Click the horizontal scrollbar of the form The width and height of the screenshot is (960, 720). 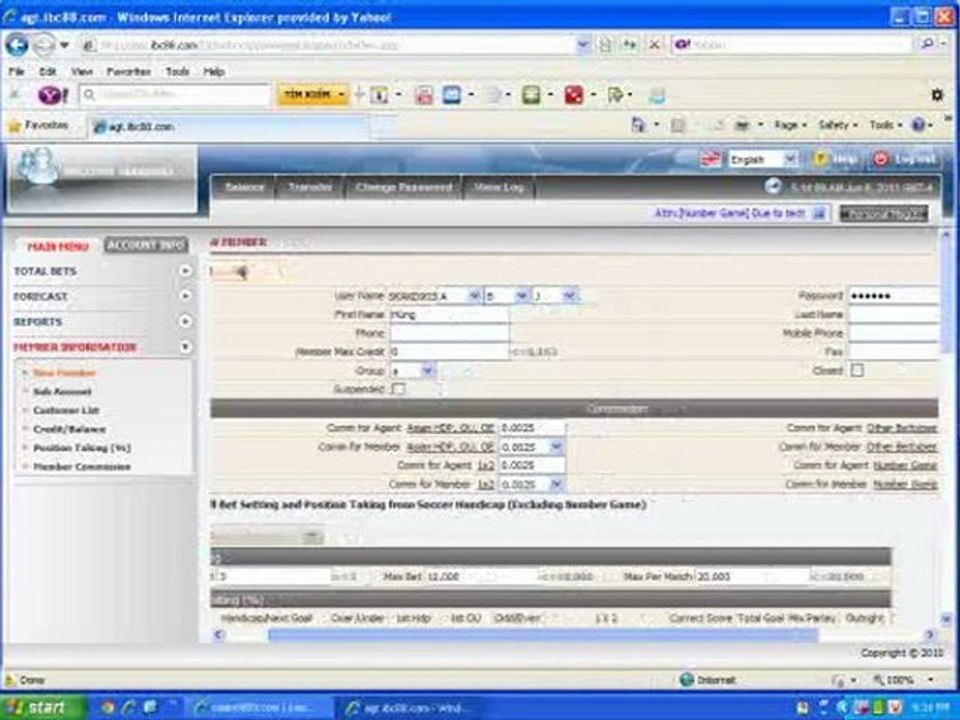(x=542, y=636)
